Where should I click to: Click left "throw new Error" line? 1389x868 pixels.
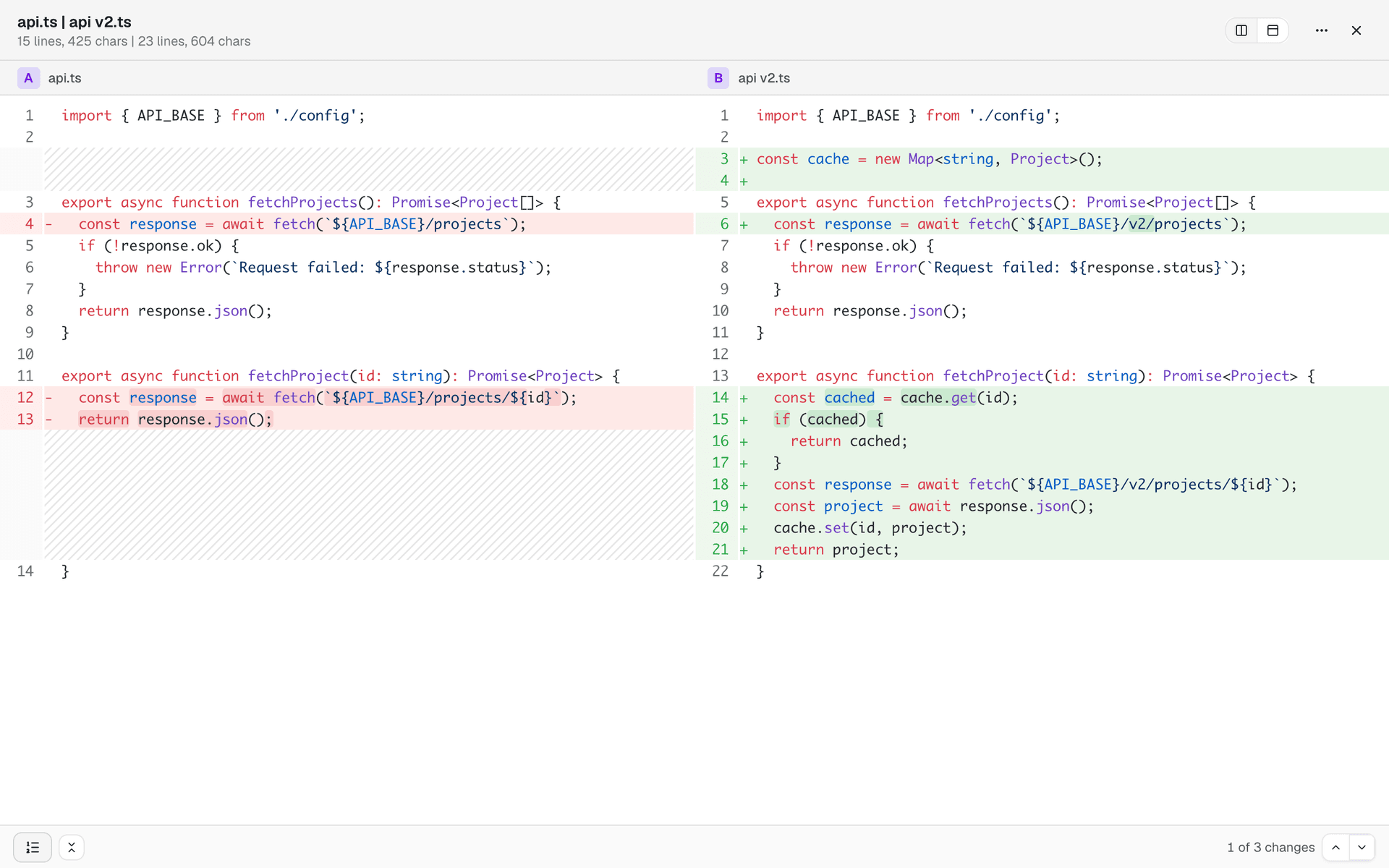(x=323, y=268)
